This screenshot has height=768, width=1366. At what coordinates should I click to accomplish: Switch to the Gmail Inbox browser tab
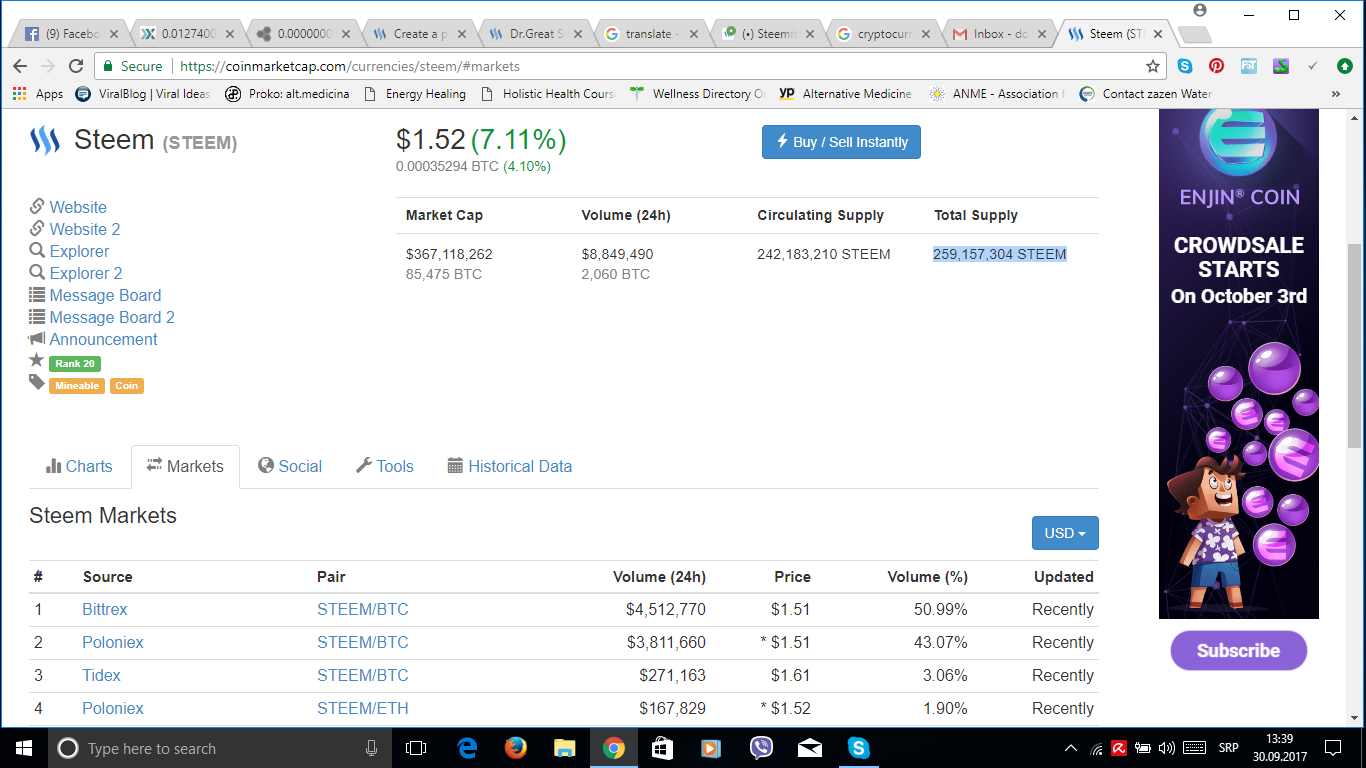(998, 34)
